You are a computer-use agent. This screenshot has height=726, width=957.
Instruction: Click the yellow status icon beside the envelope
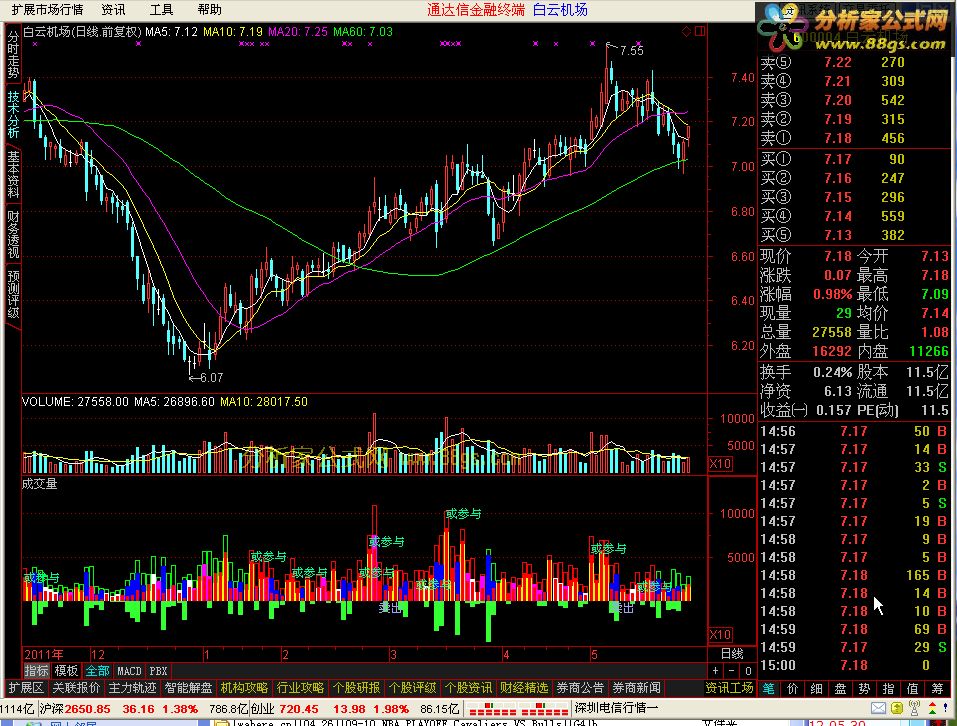897,708
